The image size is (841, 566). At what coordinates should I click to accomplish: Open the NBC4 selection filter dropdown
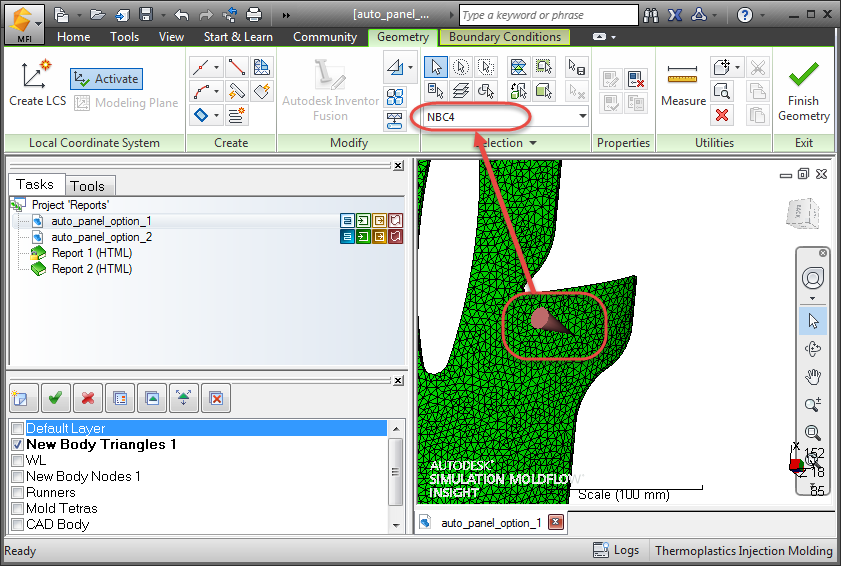(582, 116)
